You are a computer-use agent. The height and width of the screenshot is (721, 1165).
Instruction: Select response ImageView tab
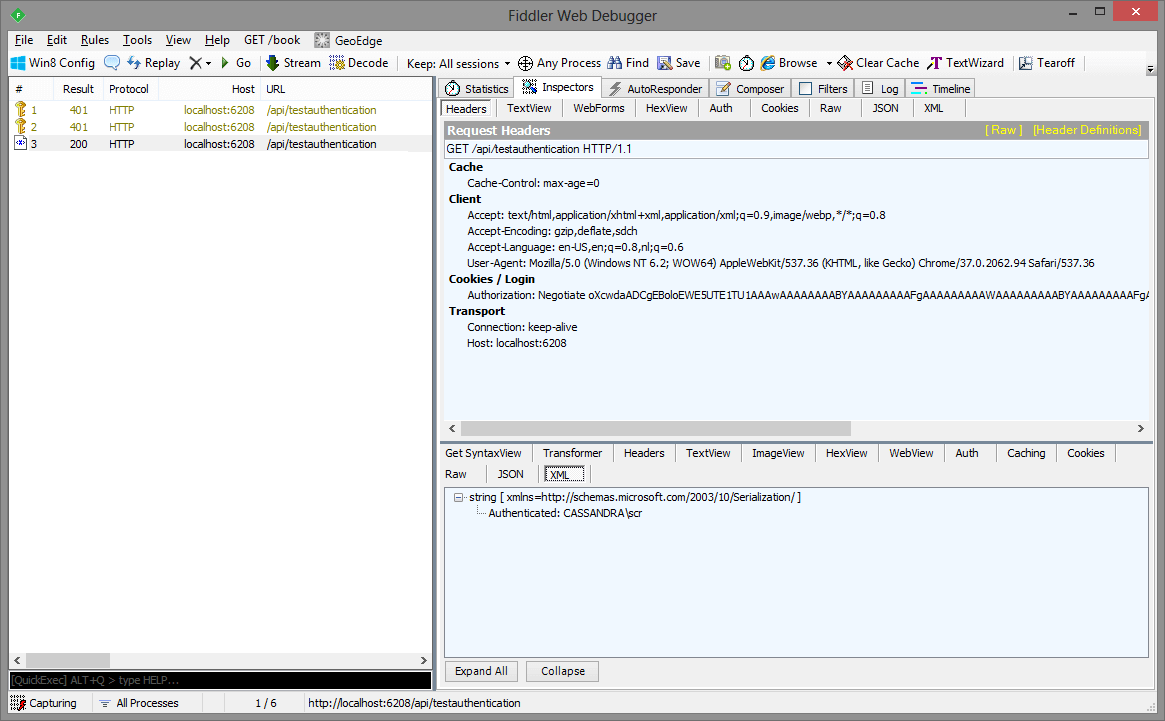coord(778,453)
